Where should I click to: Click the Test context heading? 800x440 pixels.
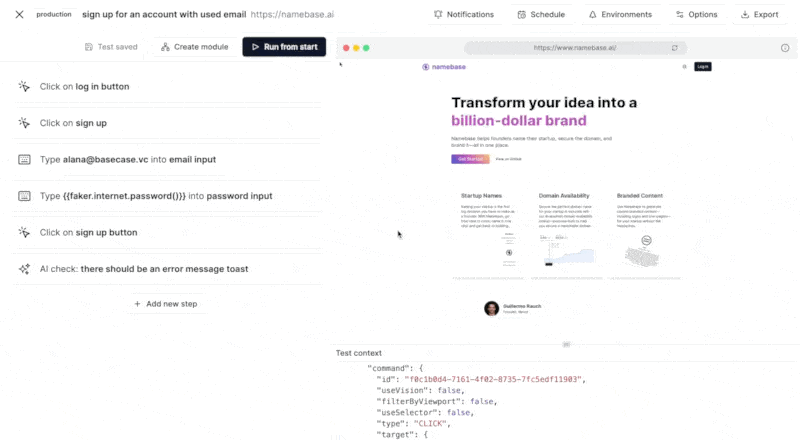point(358,353)
